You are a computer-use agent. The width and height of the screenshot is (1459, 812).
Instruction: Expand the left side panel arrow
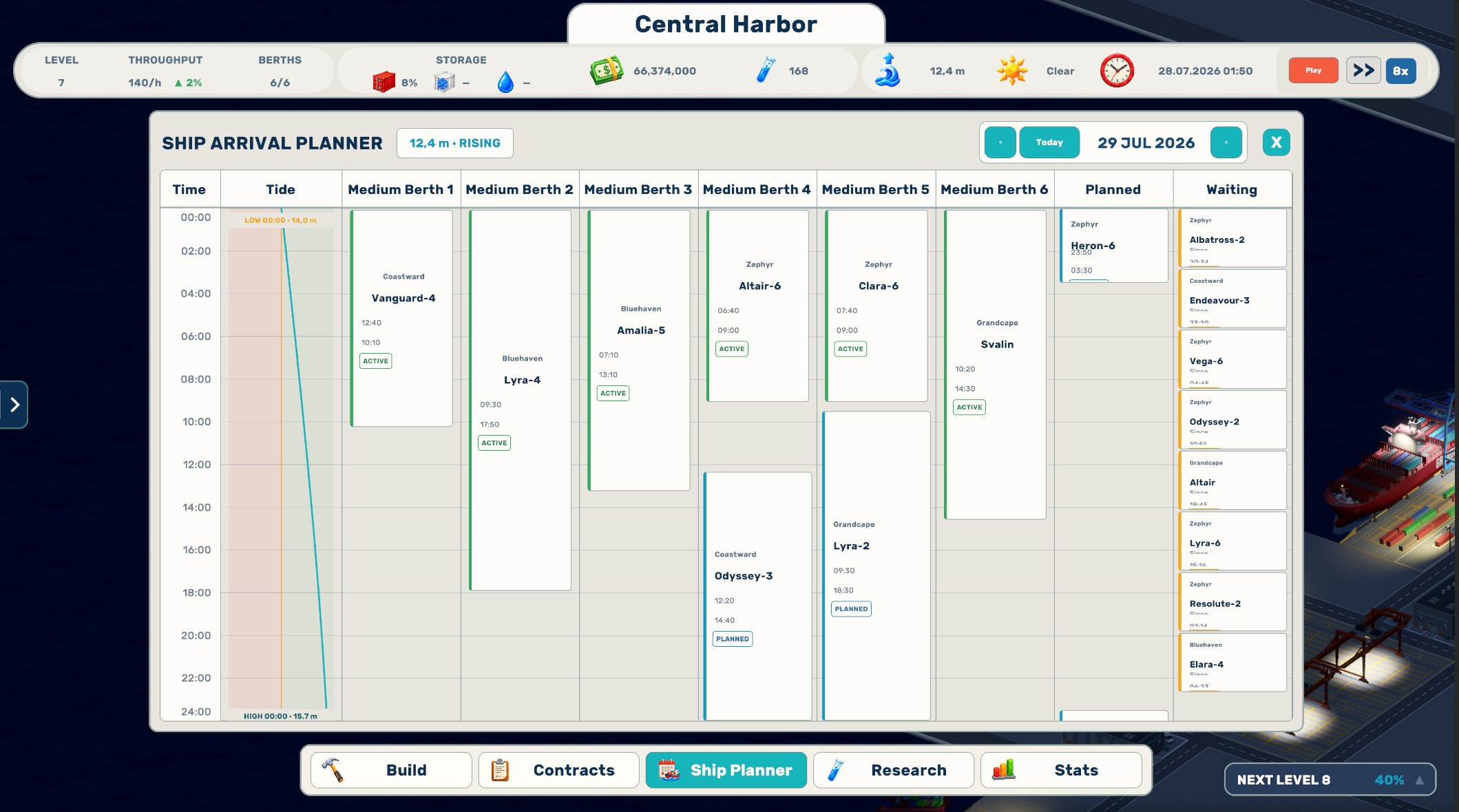[14, 405]
